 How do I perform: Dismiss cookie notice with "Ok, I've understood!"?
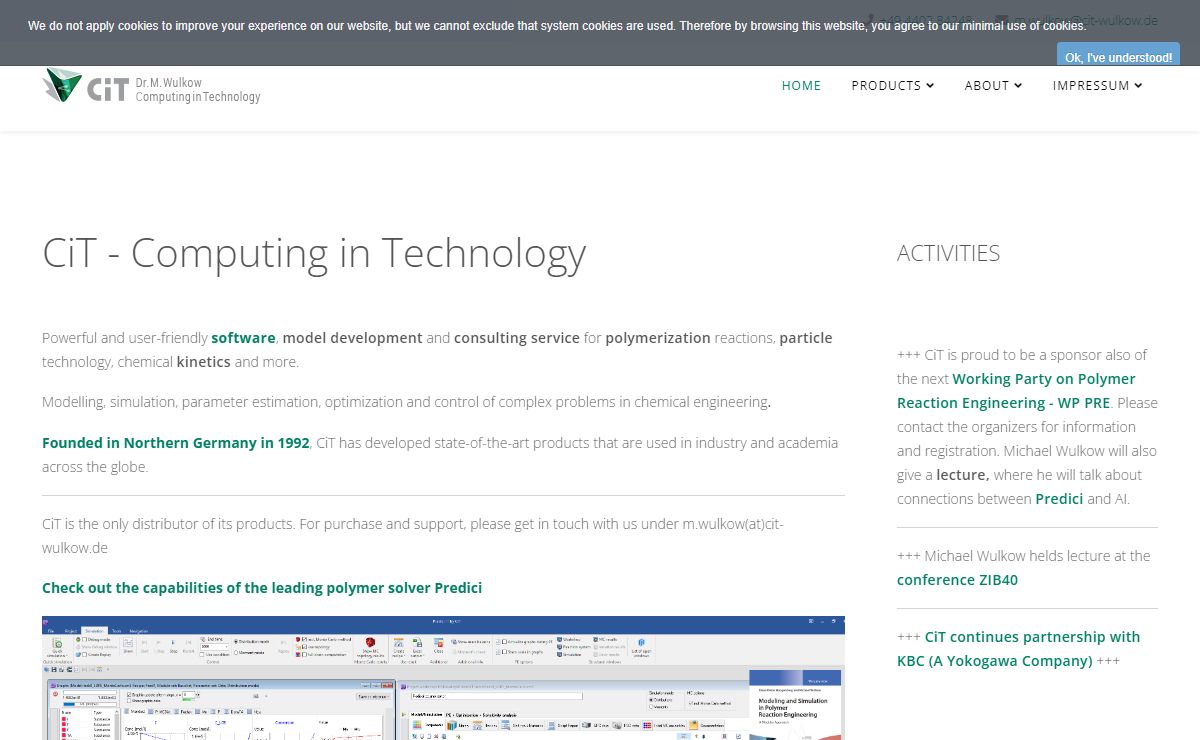[x=1118, y=57]
